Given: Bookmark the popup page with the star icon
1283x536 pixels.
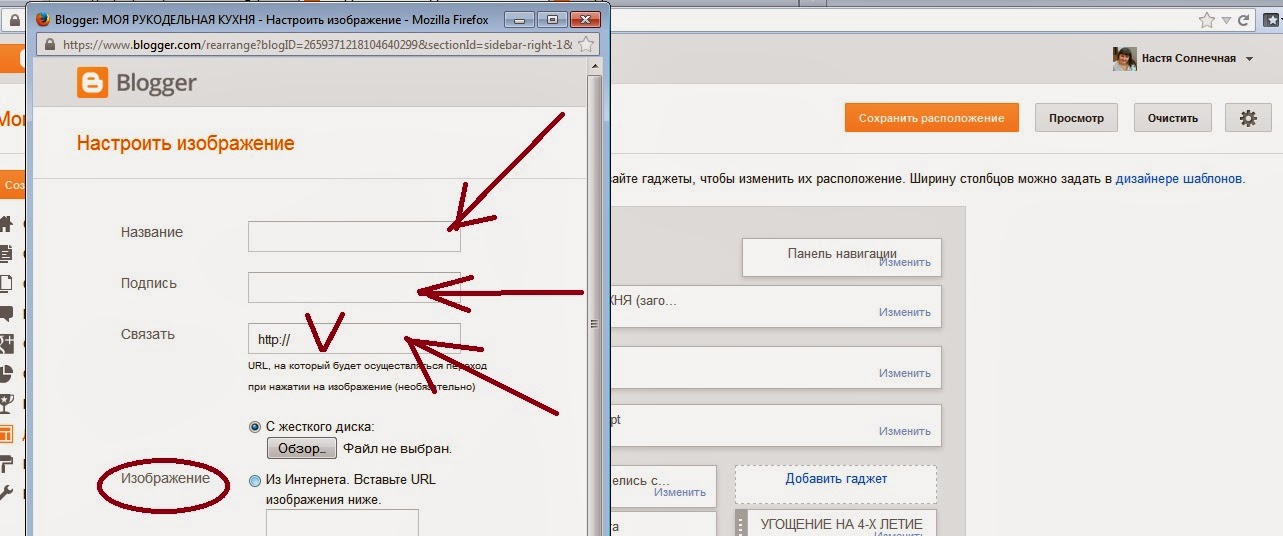Looking at the screenshot, I should click(x=587, y=45).
